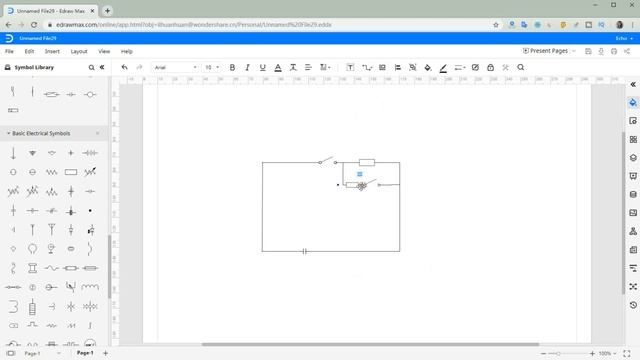This screenshot has height=360, width=640.
Task: Click the horizontal canvas scrollbar
Action: 370,344
